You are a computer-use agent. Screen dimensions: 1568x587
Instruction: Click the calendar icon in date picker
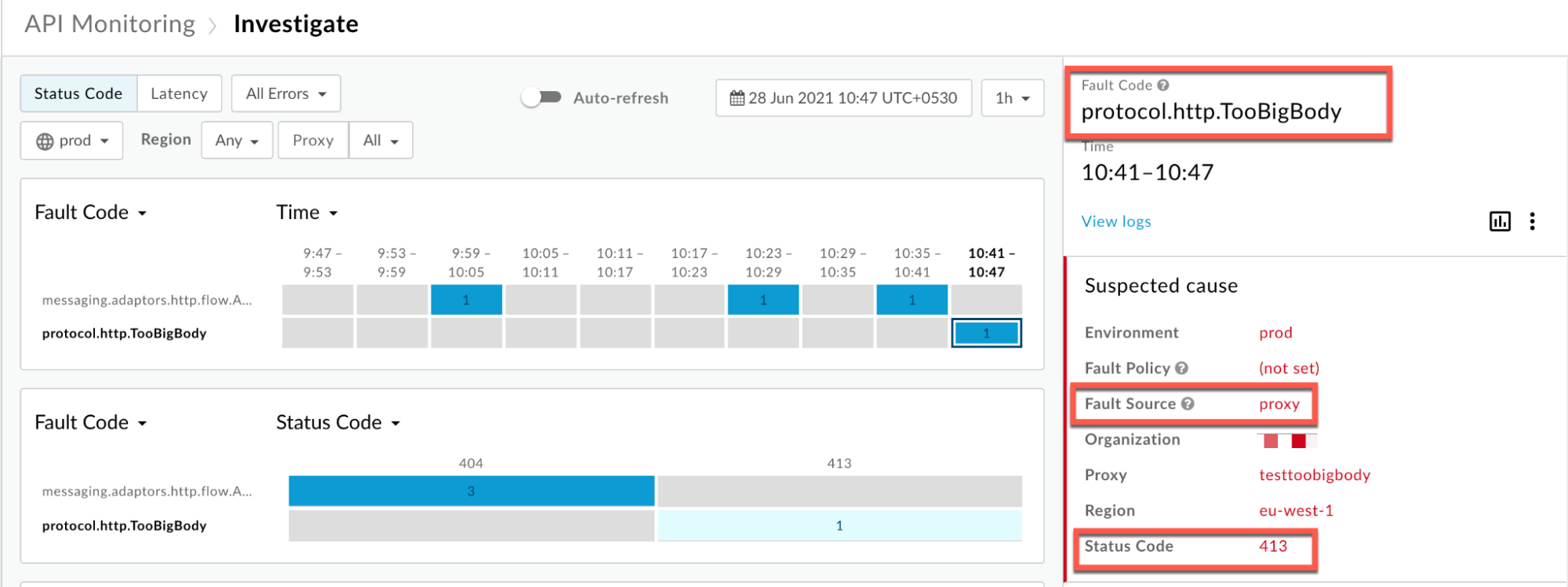click(737, 98)
